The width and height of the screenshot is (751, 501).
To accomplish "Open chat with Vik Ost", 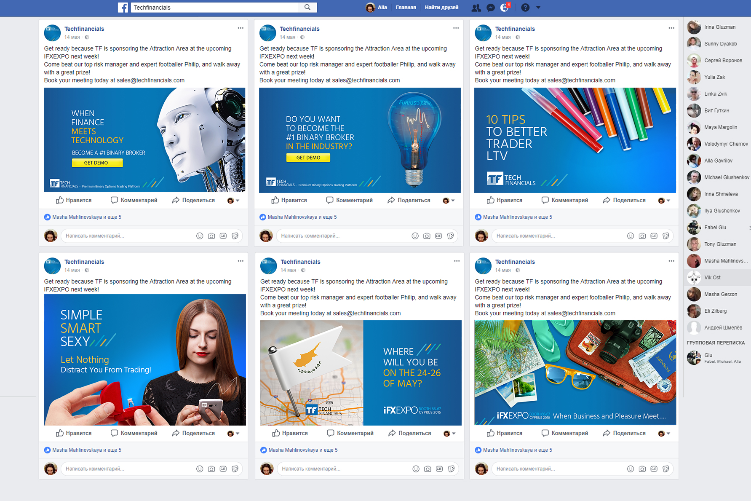I will click(717, 277).
